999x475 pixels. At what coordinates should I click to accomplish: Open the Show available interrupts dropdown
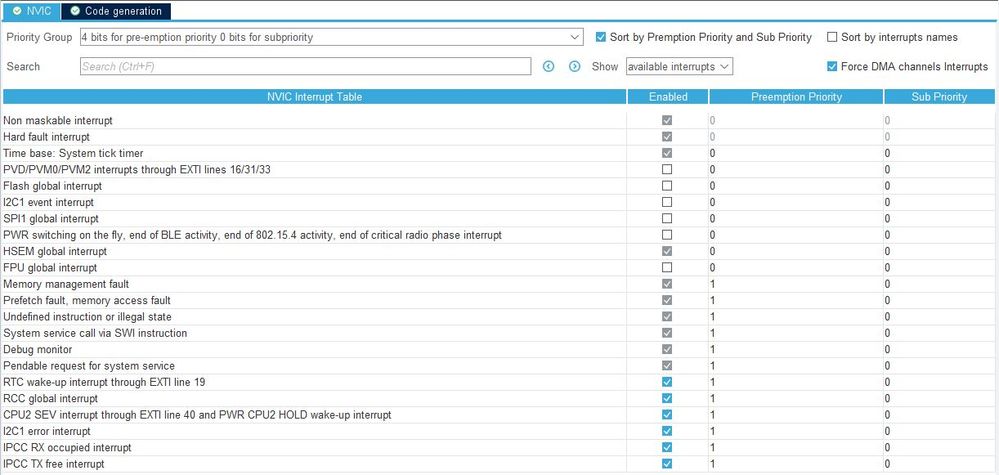[x=679, y=66]
